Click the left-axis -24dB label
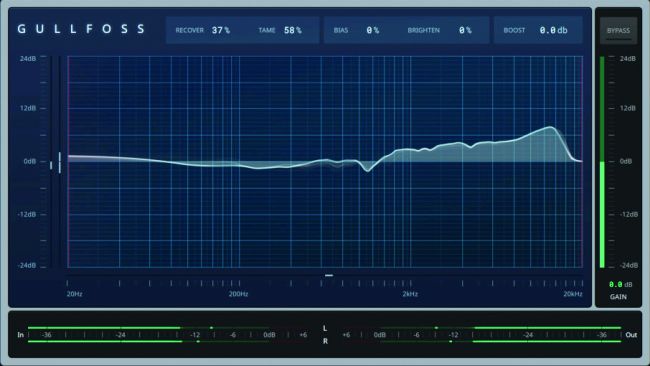Viewport: 650px width, 366px height. coord(27,265)
